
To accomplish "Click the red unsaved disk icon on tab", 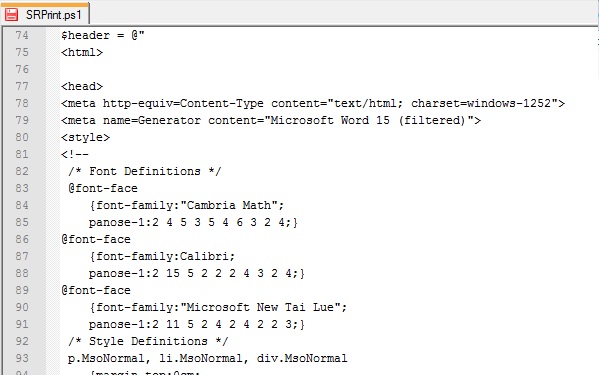I will [x=11, y=15].
